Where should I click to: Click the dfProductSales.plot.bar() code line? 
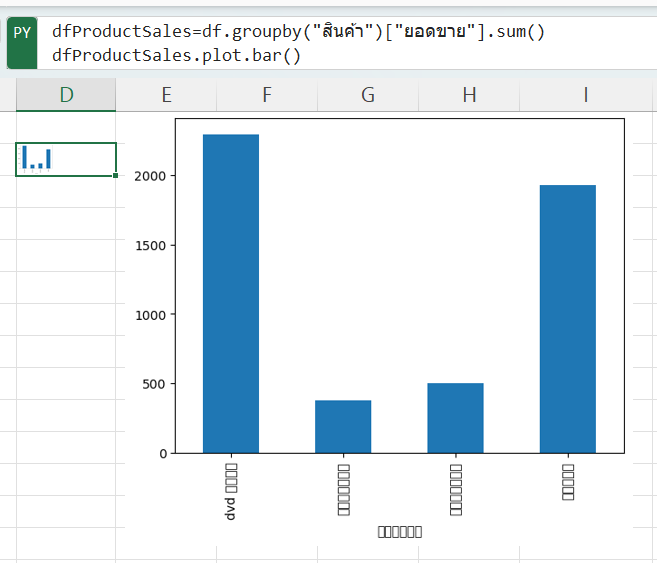pyautogui.click(x=176, y=56)
